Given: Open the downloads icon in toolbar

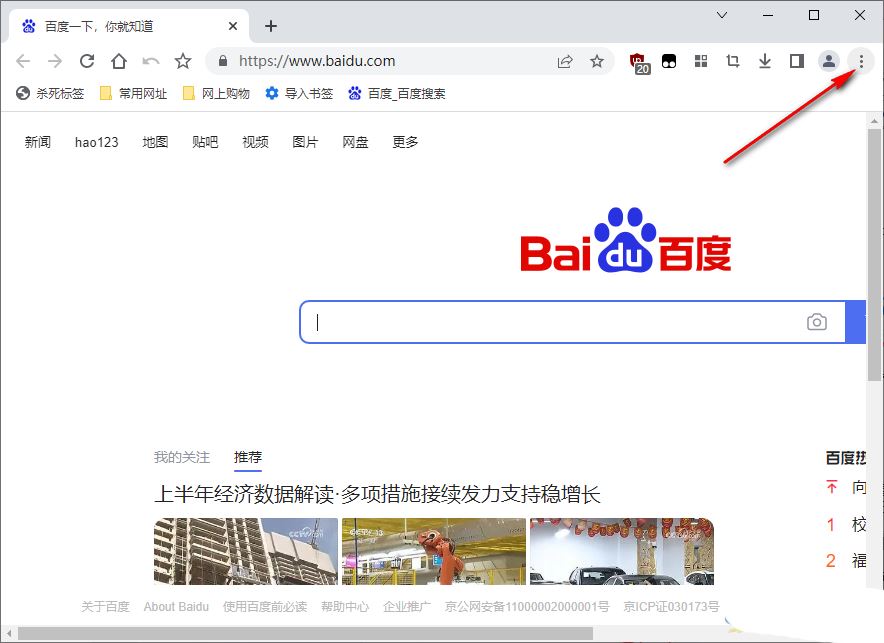Looking at the screenshot, I should tap(765, 61).
